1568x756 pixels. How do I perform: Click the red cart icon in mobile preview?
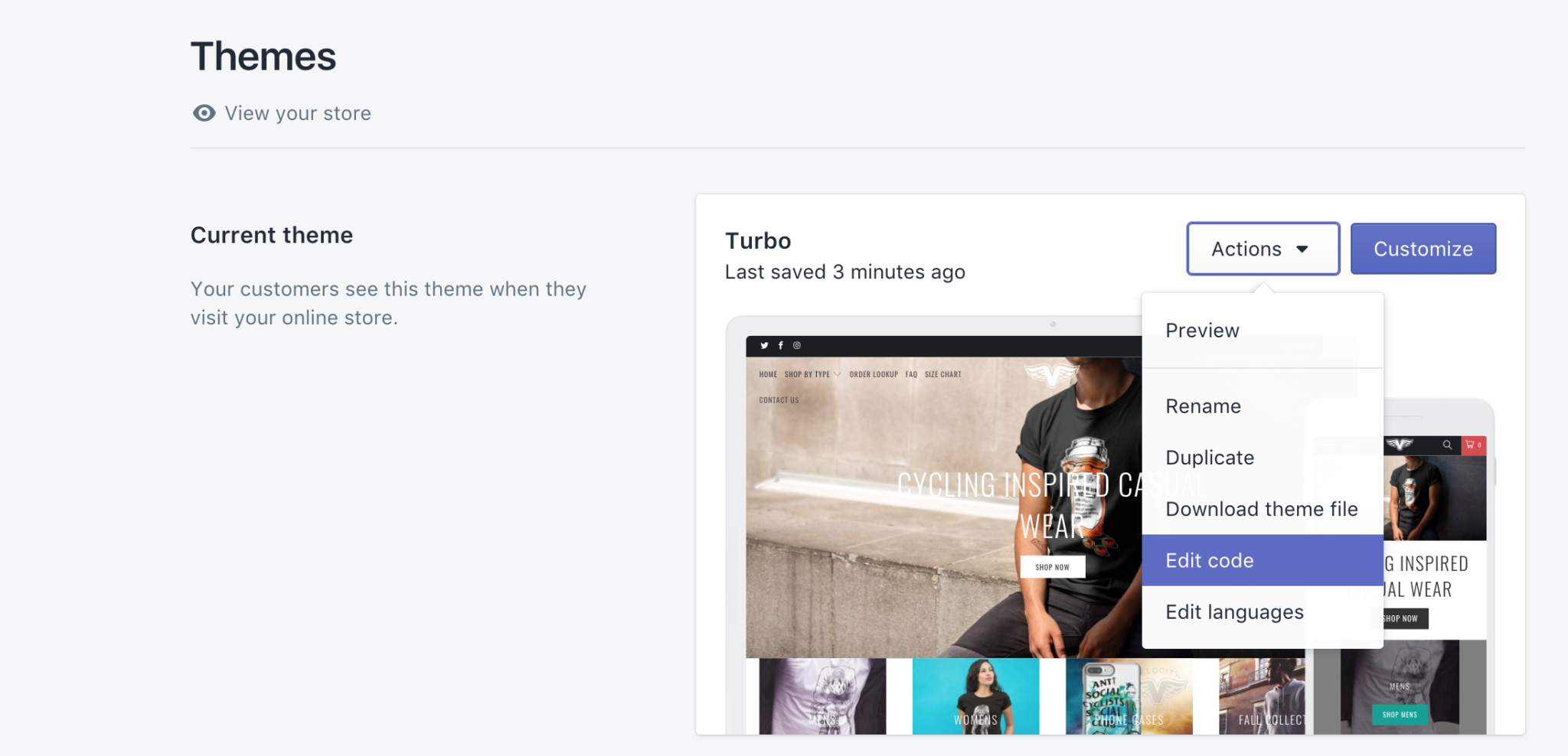(x=1474, y=445)
